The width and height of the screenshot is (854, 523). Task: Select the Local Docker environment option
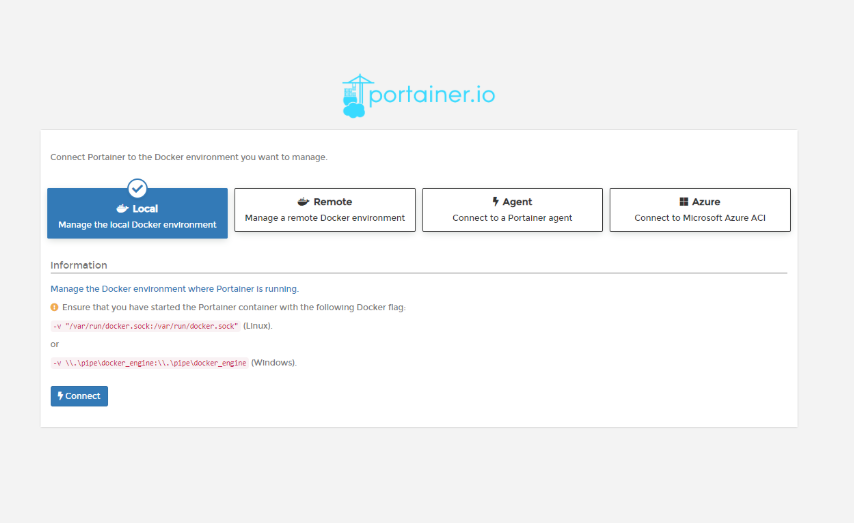[x=137, y=213]
